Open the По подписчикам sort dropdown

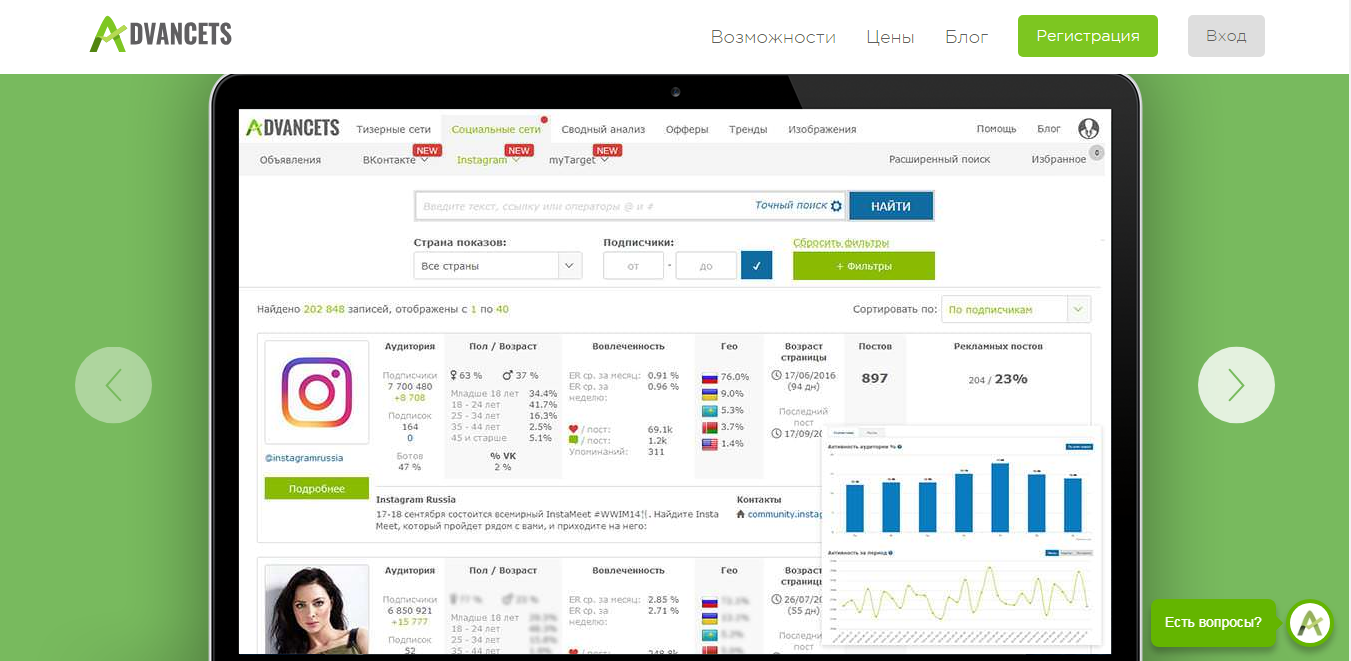pos(1016,309)
